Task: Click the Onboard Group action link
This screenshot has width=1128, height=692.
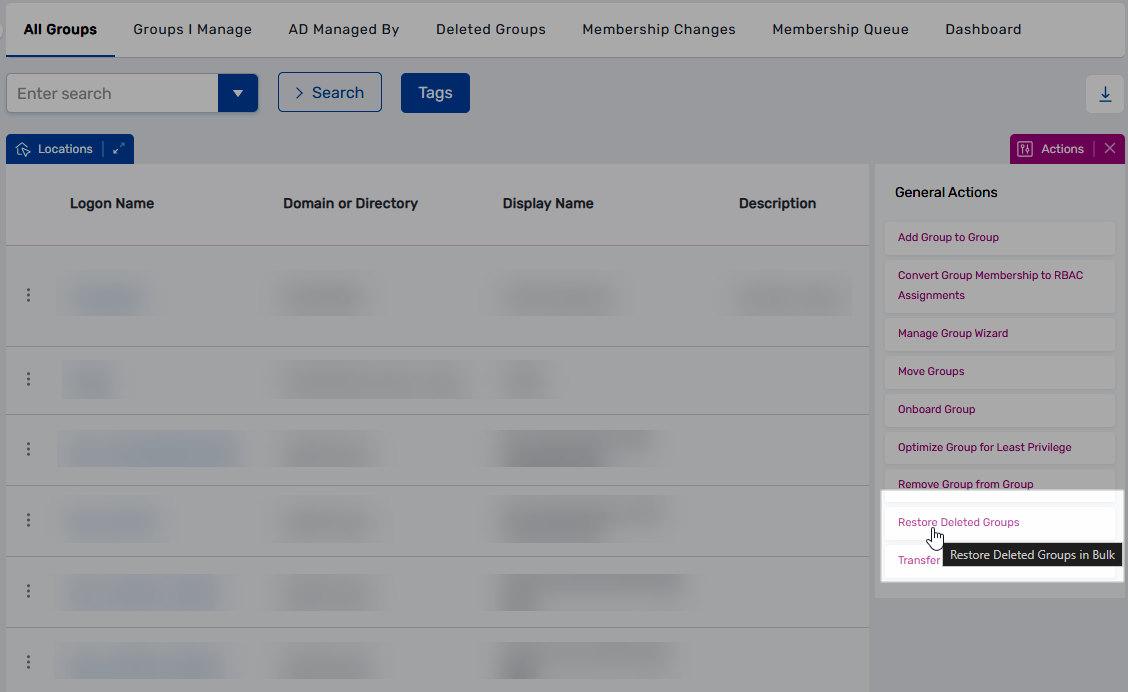Action: (x=936, y=409)
